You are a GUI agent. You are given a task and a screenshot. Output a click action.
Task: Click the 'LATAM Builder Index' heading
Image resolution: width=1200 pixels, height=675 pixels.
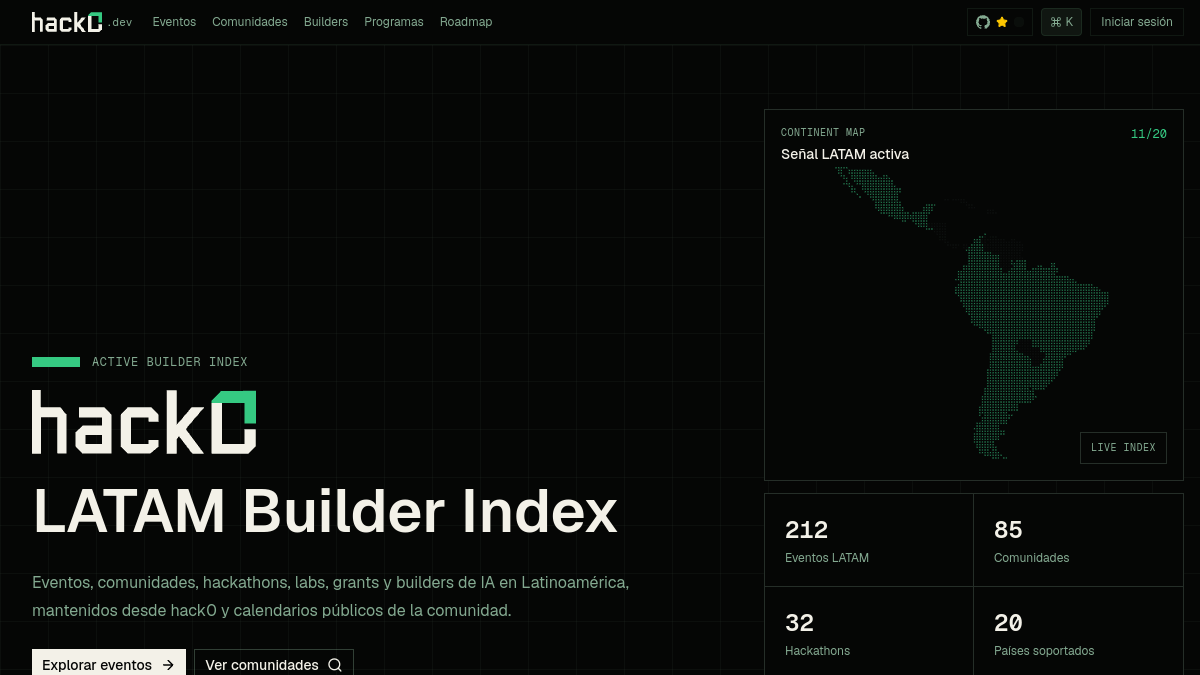[326, 512]
